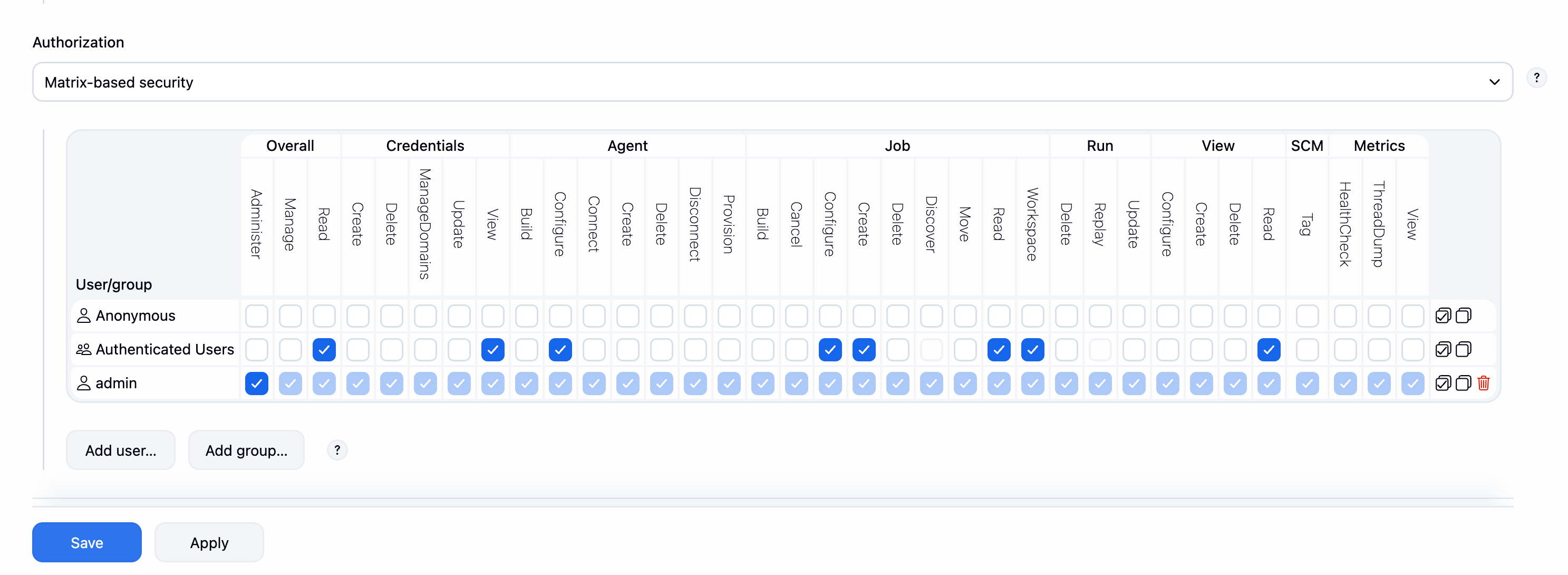Toggle View Read for Authenticated Users
Viewport: 1568px width, 575px height.
click(x=1269, y=350)
